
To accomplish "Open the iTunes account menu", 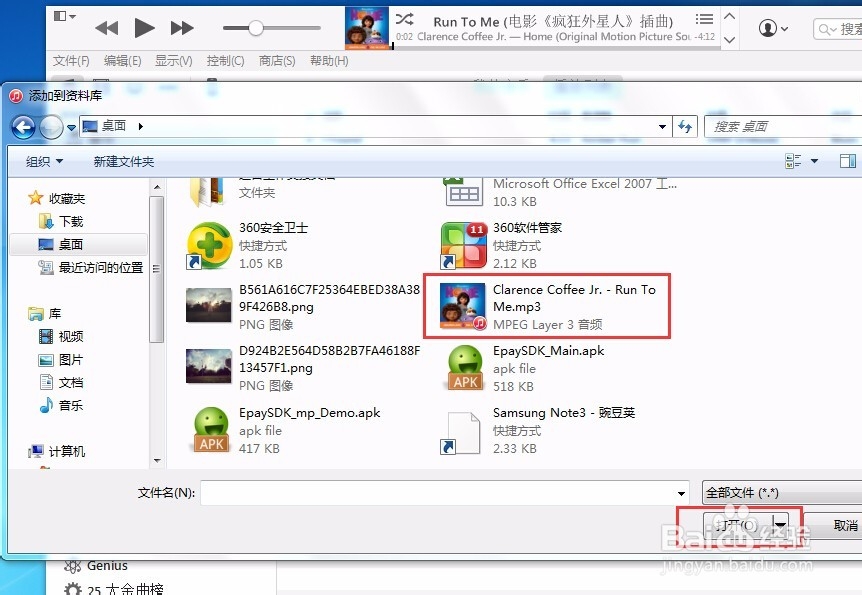I will (773, 28).
